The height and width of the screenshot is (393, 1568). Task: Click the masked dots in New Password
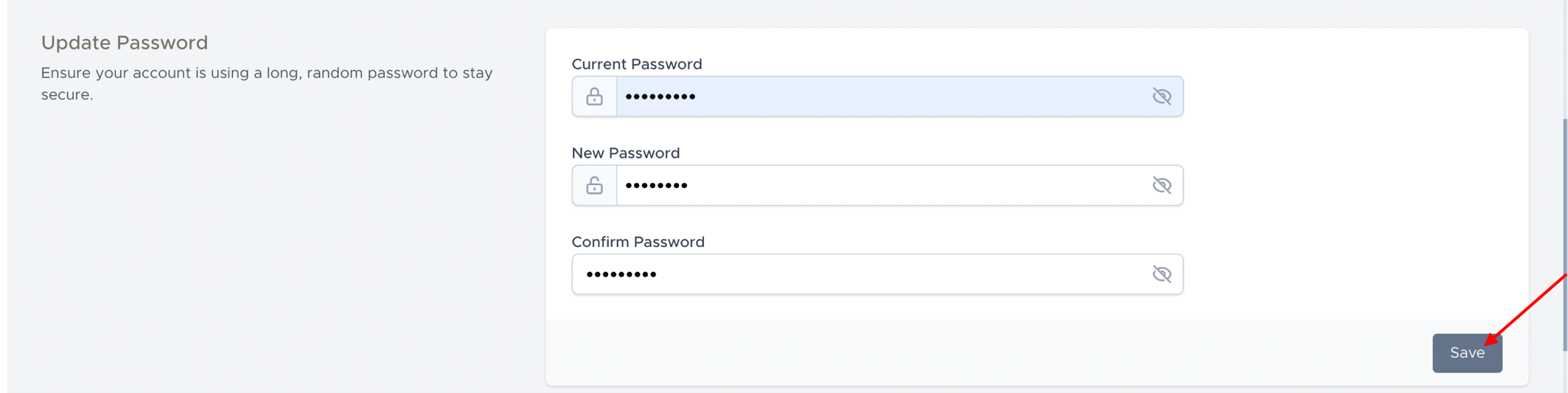pyautogui.click(x=656, y=185)
